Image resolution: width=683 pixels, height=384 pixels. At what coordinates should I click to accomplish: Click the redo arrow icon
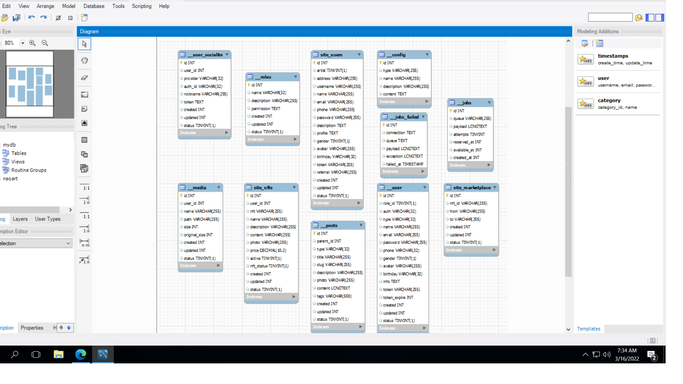44,18
